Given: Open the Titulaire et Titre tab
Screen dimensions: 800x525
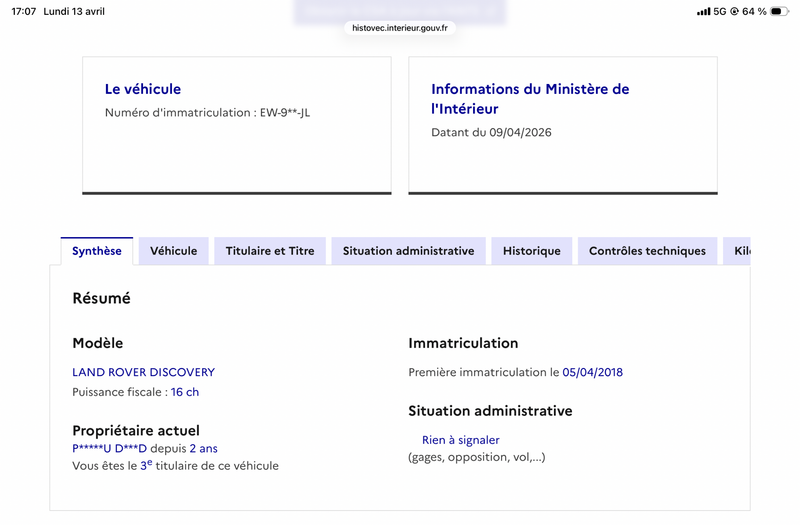Looking at the screenshot, I should 270,251.
